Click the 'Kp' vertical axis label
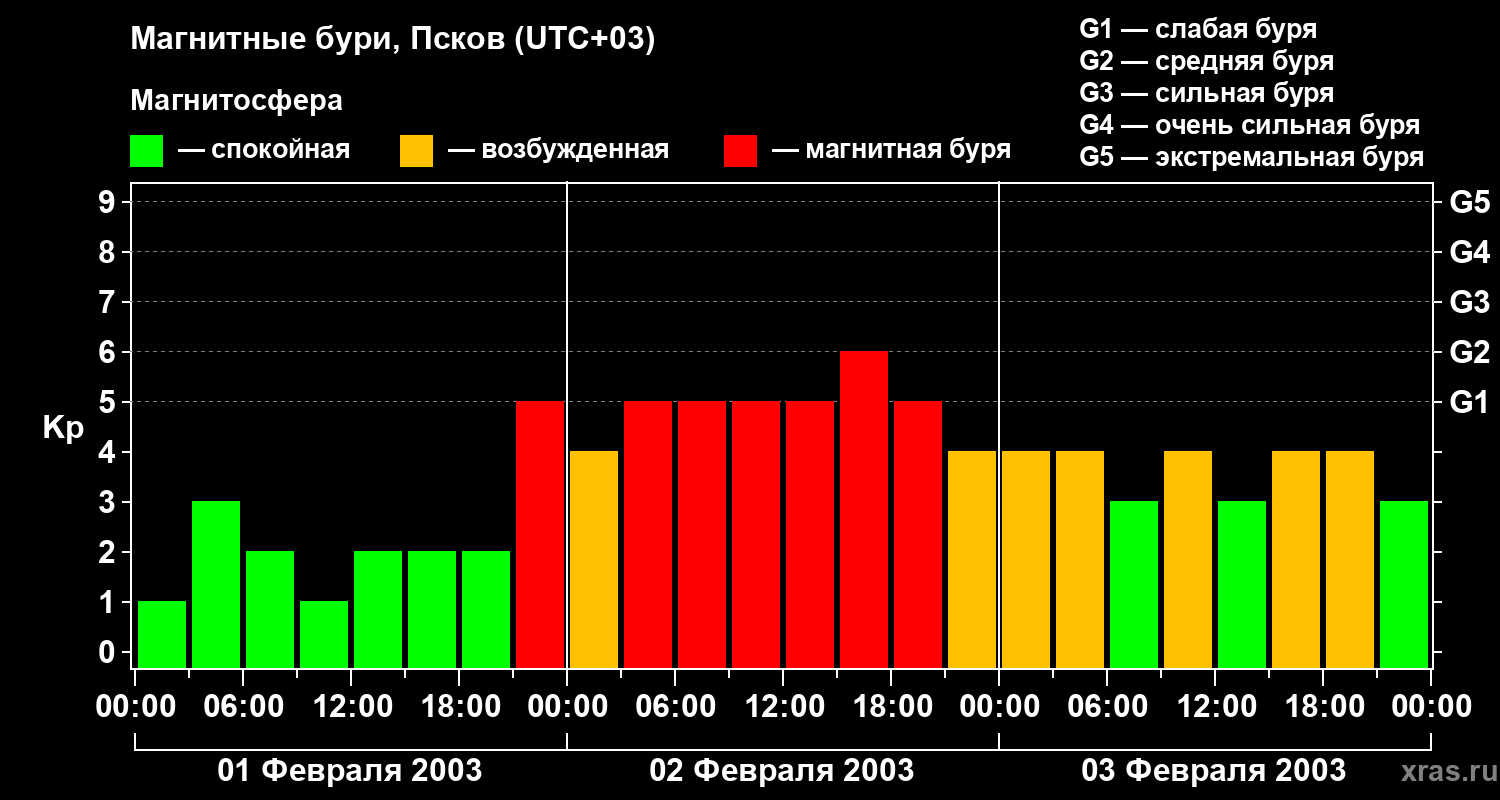1500x800 pixels. point(63,428)
